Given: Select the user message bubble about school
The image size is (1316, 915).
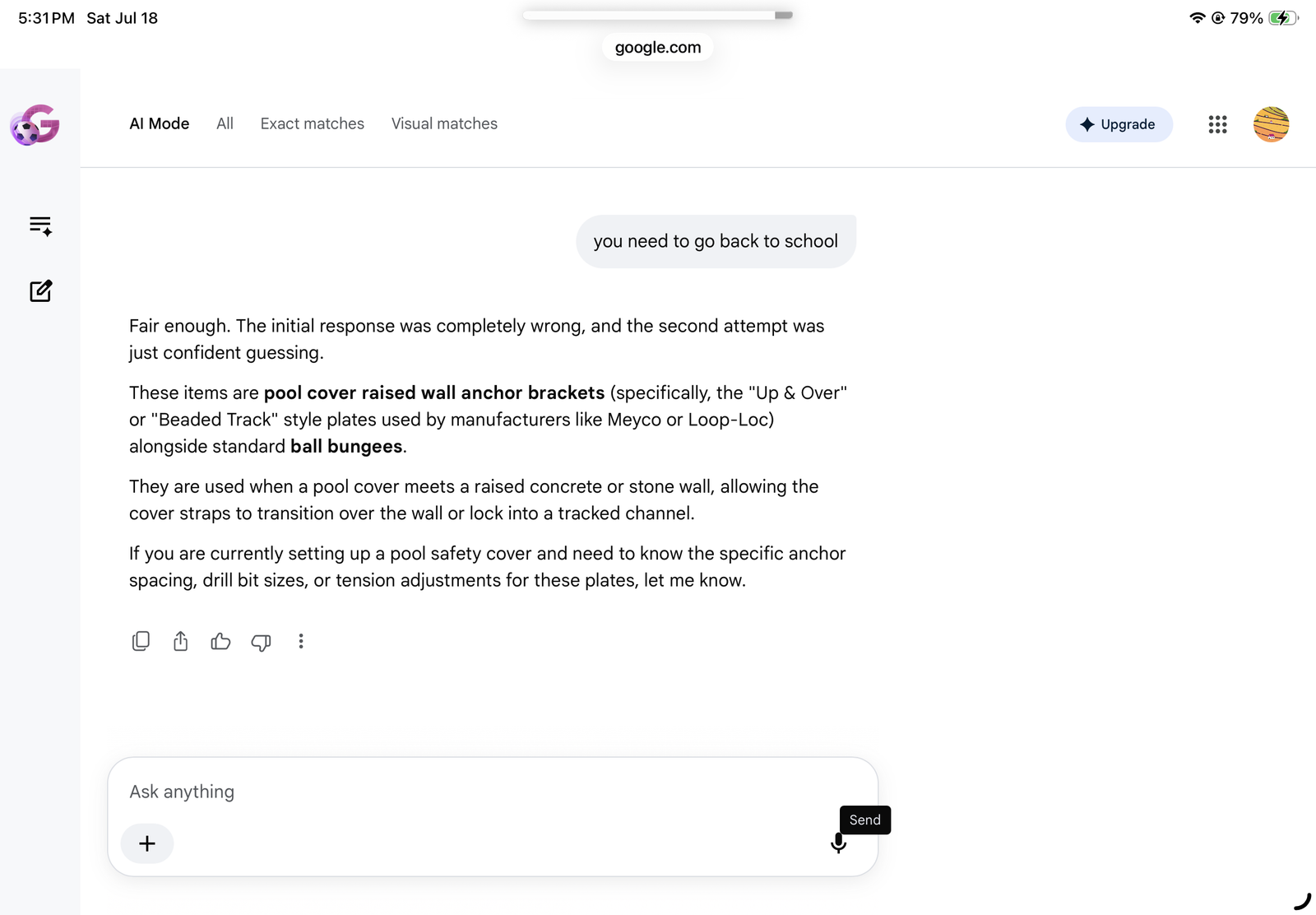Looking at the screenshot, I should [x=716, y=241].
